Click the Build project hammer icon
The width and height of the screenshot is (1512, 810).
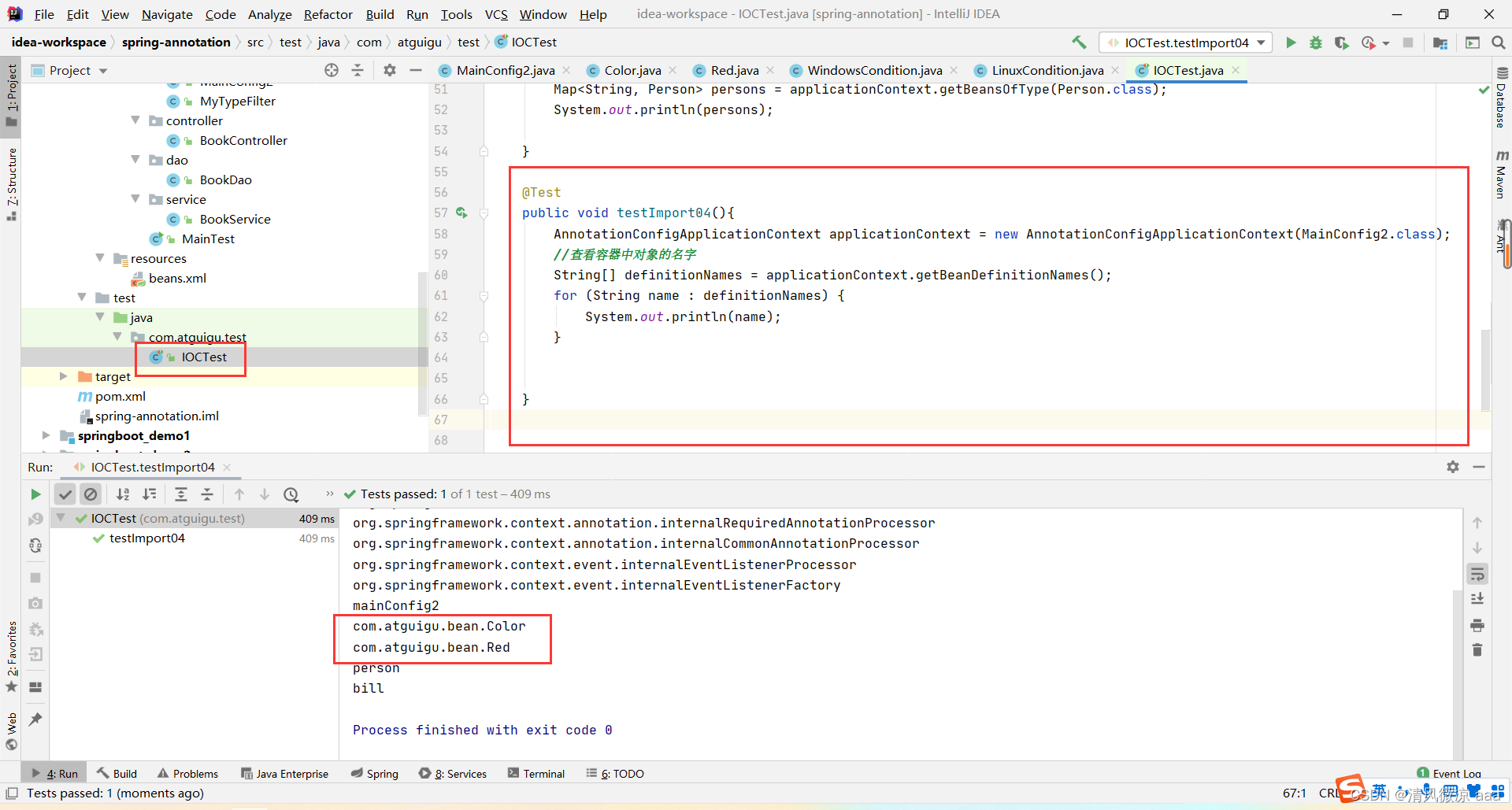tap(1079, 43)
